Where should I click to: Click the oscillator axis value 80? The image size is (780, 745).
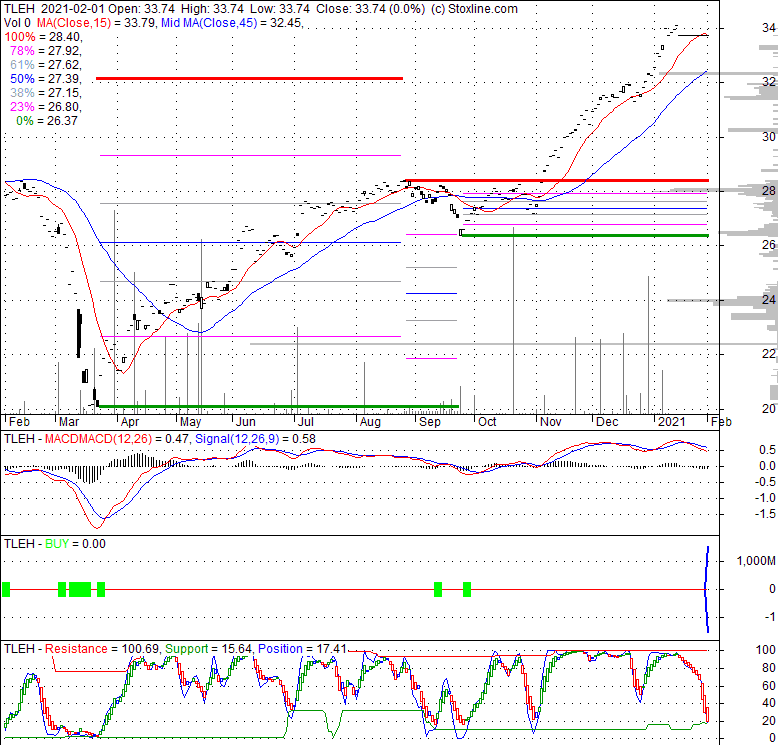click(769, 667)
